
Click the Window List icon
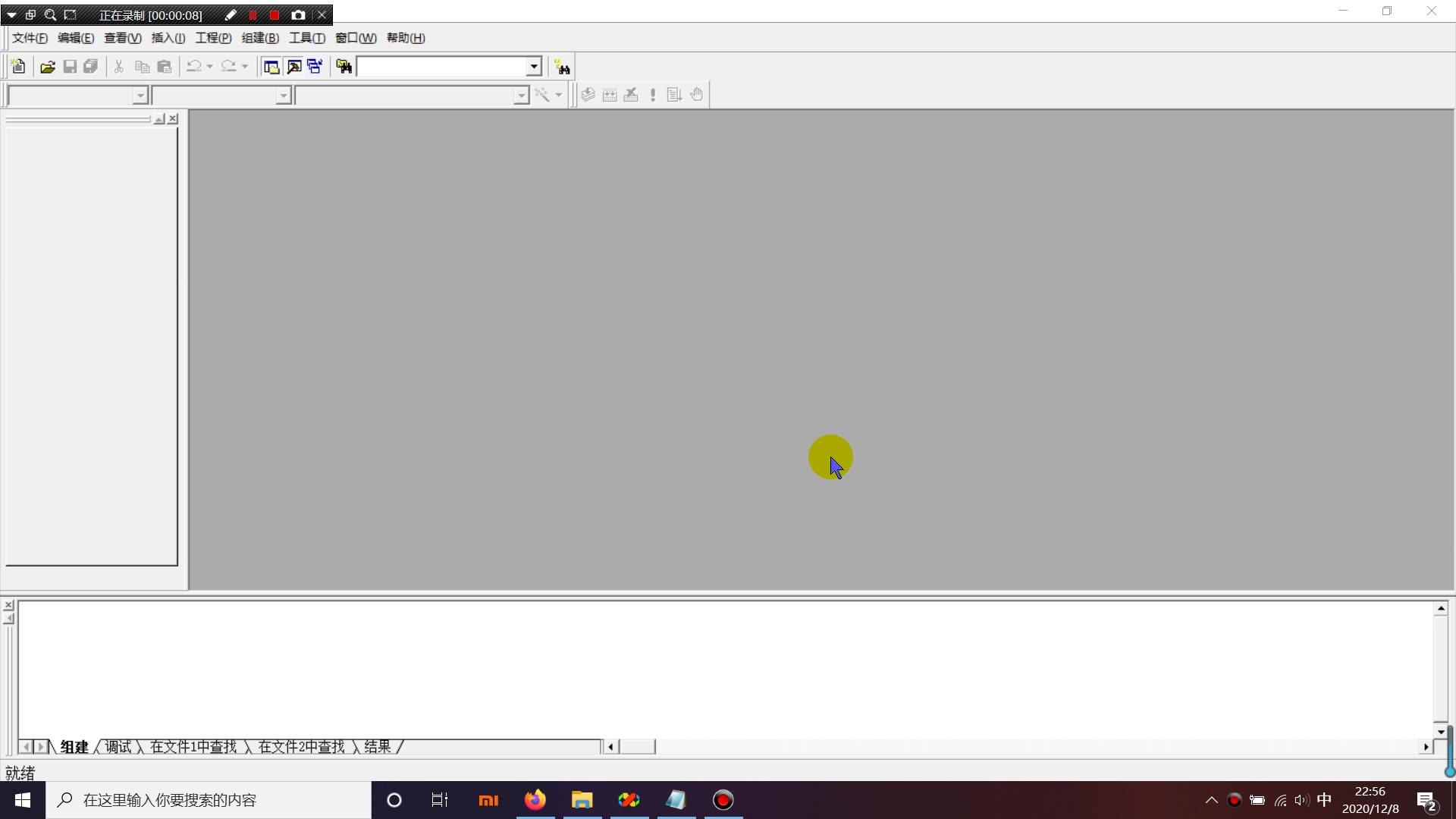(x=315, y=67)
